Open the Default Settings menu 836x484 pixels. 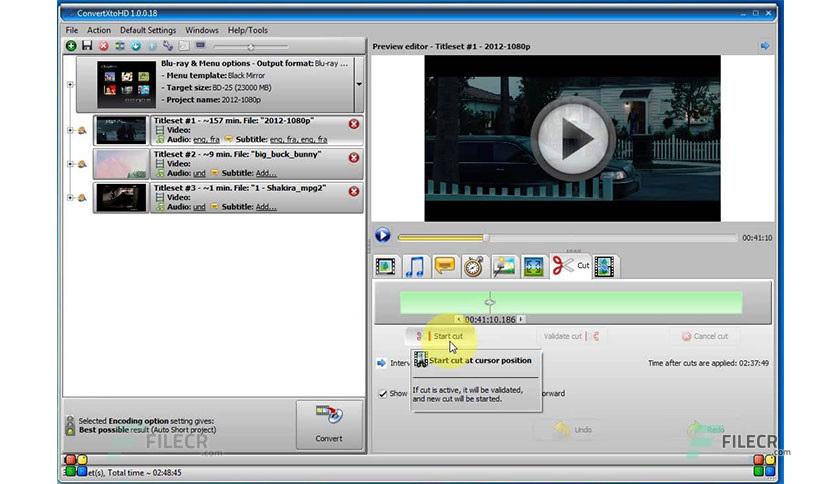coord(148,30)
